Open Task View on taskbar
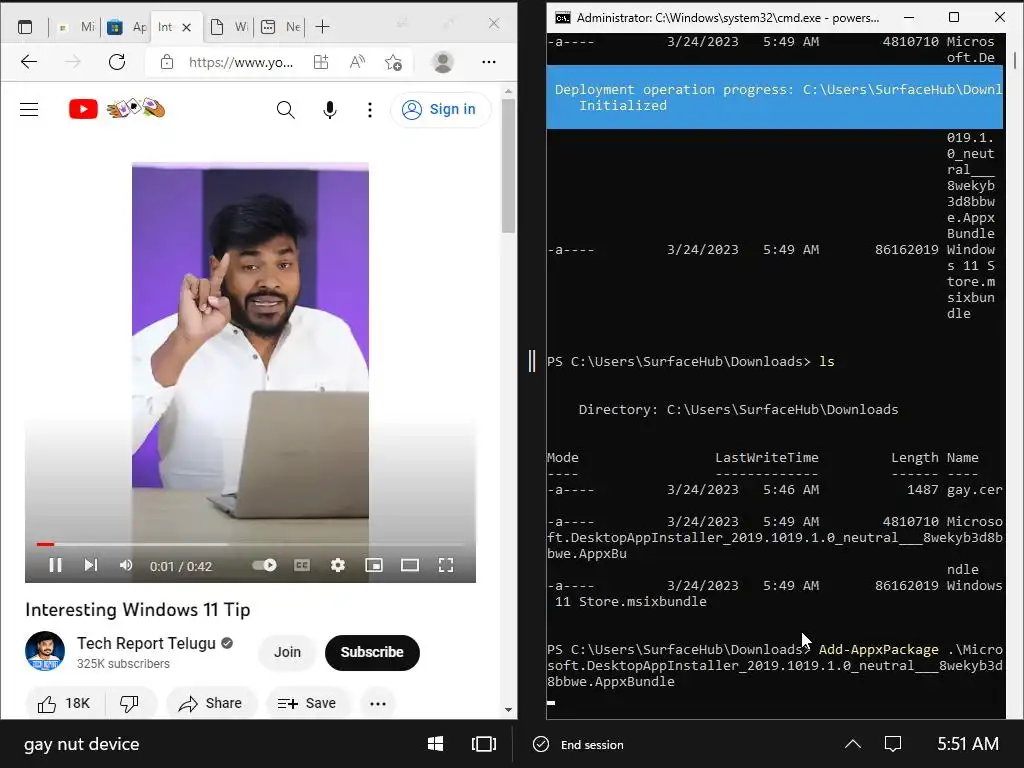1024x768 pixels. tap(484, 744)
